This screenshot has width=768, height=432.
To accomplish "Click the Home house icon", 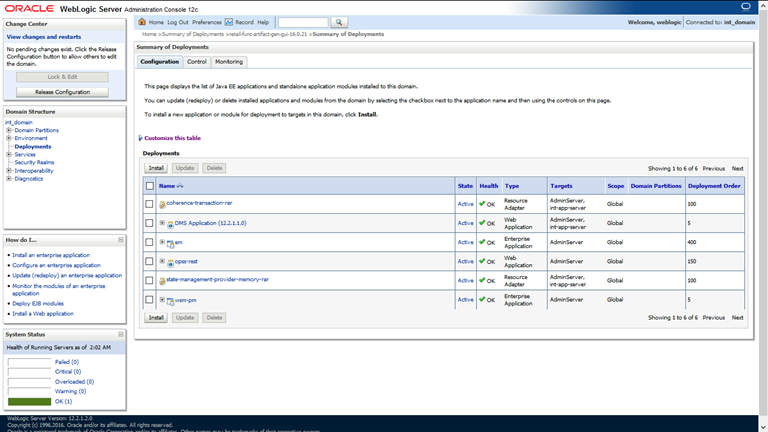I will click(142, 22).
